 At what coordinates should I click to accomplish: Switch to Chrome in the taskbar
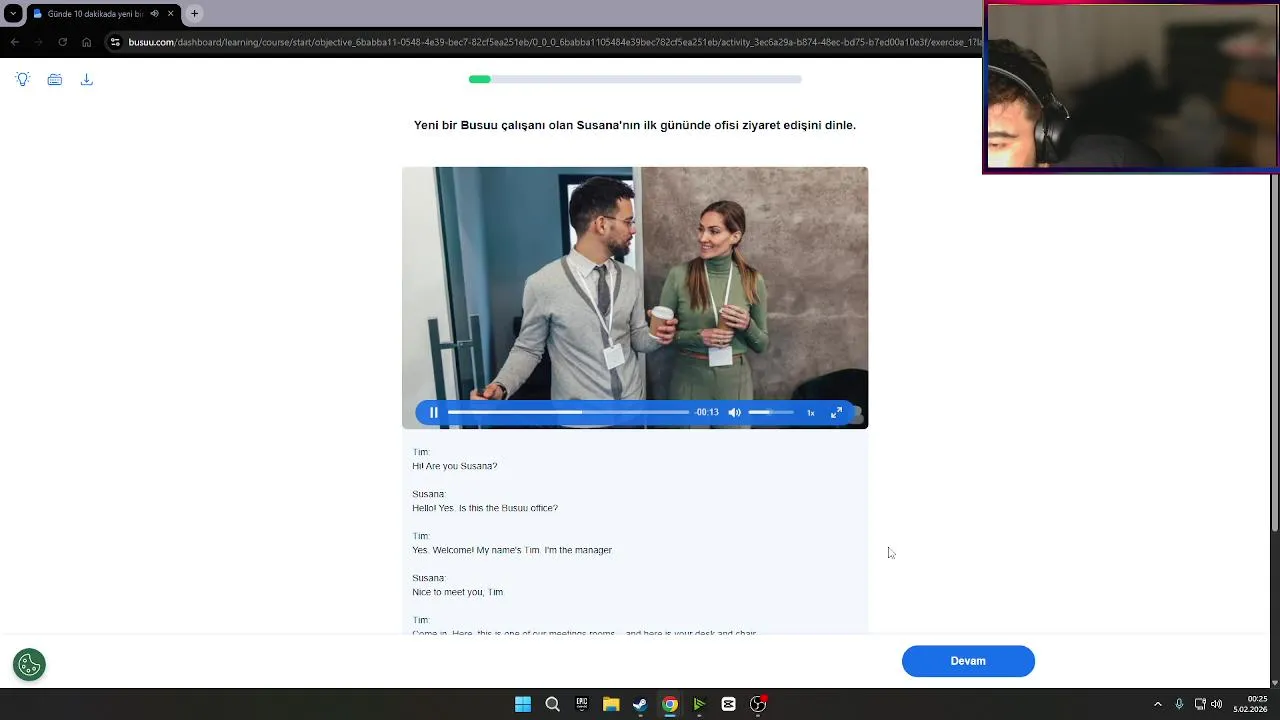670,704
